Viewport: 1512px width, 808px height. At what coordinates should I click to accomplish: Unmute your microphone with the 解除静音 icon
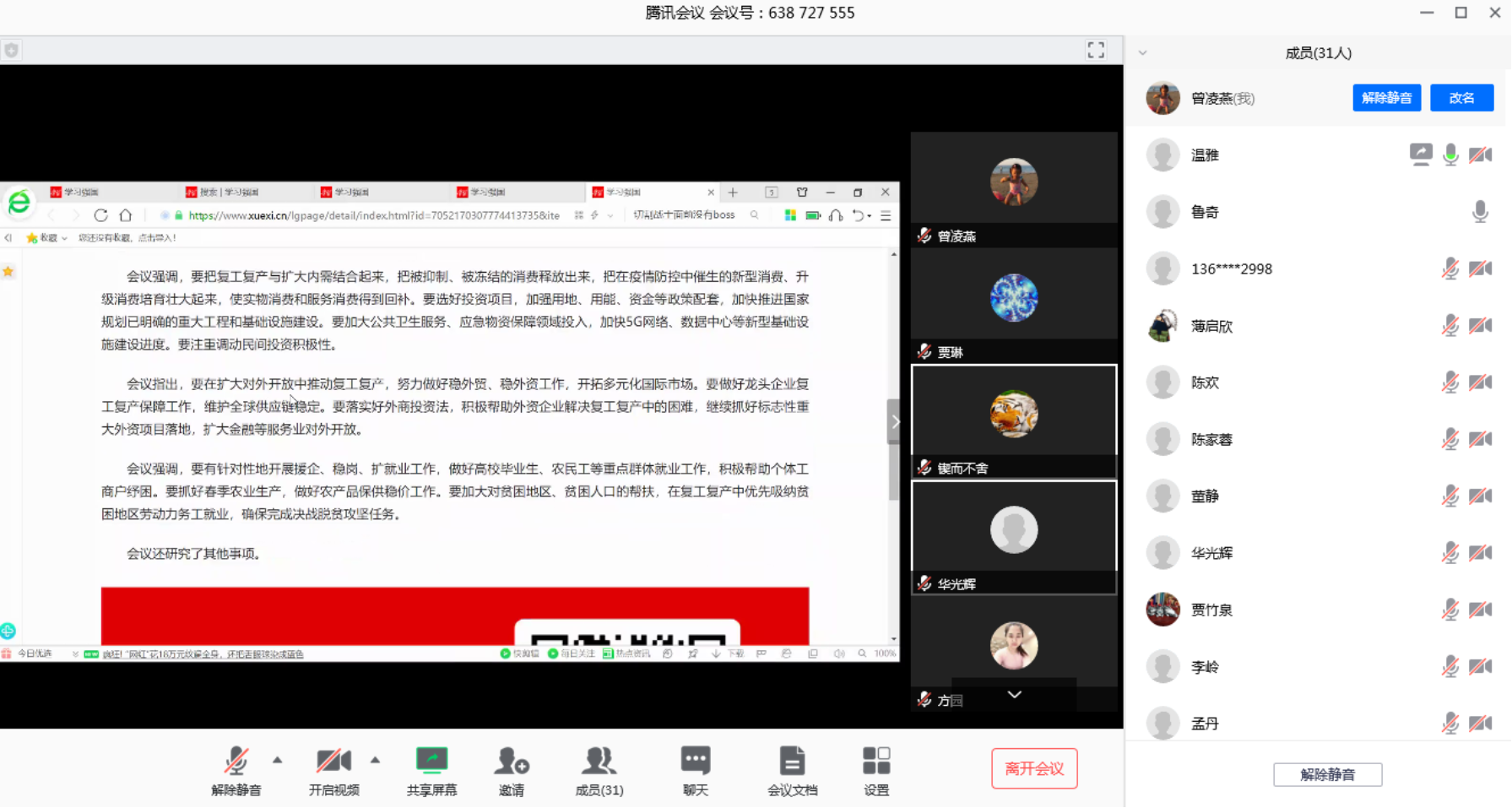pos(236,768)
